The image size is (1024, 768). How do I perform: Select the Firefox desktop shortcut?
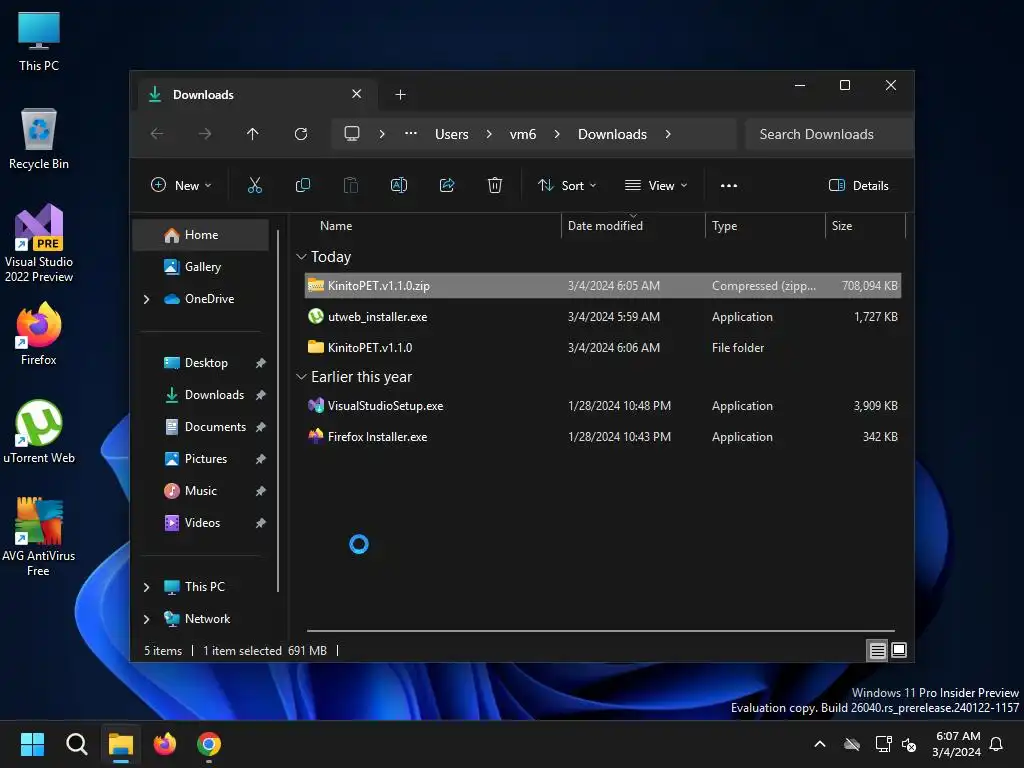[x=39, y=334]
